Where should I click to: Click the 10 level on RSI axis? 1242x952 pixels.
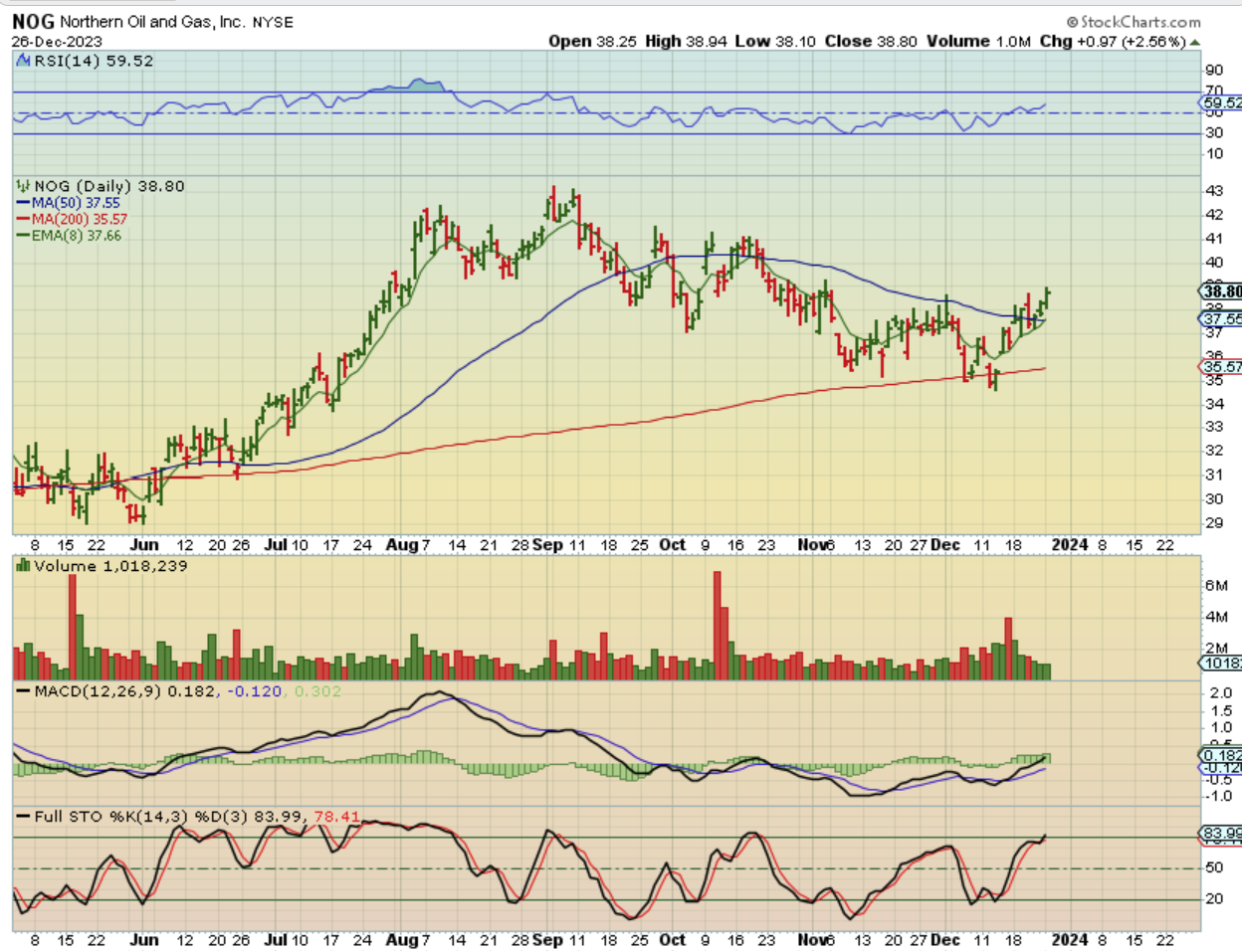[x=1214, y=154]
